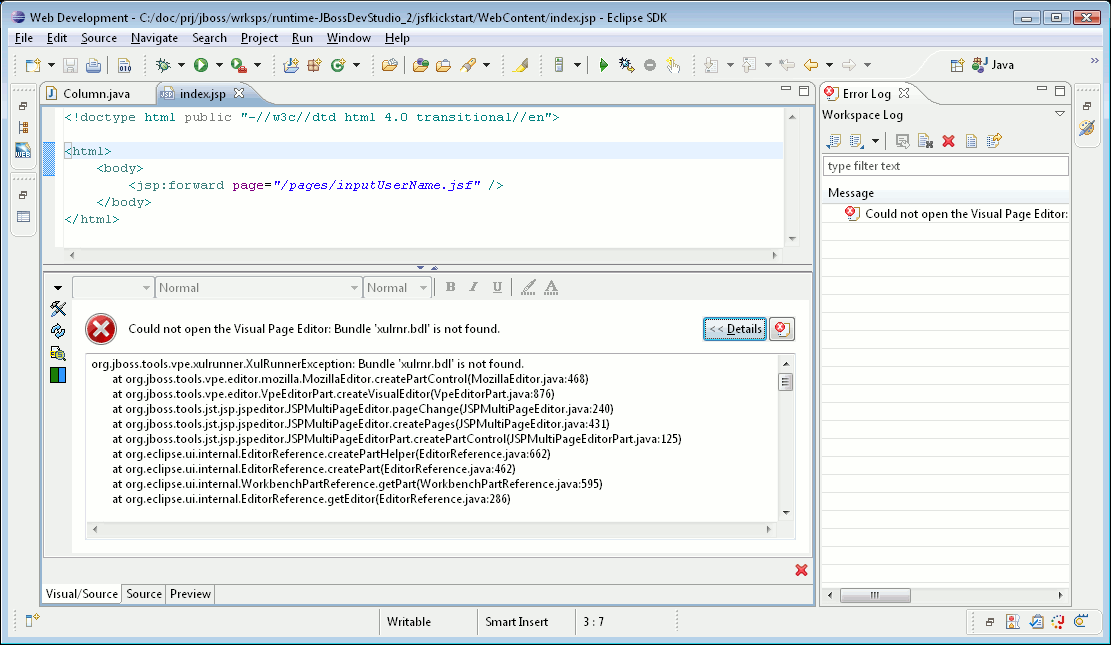Select the Visual/Source bottom tab
Viewport: 1111px width, 645px height.
81,594
